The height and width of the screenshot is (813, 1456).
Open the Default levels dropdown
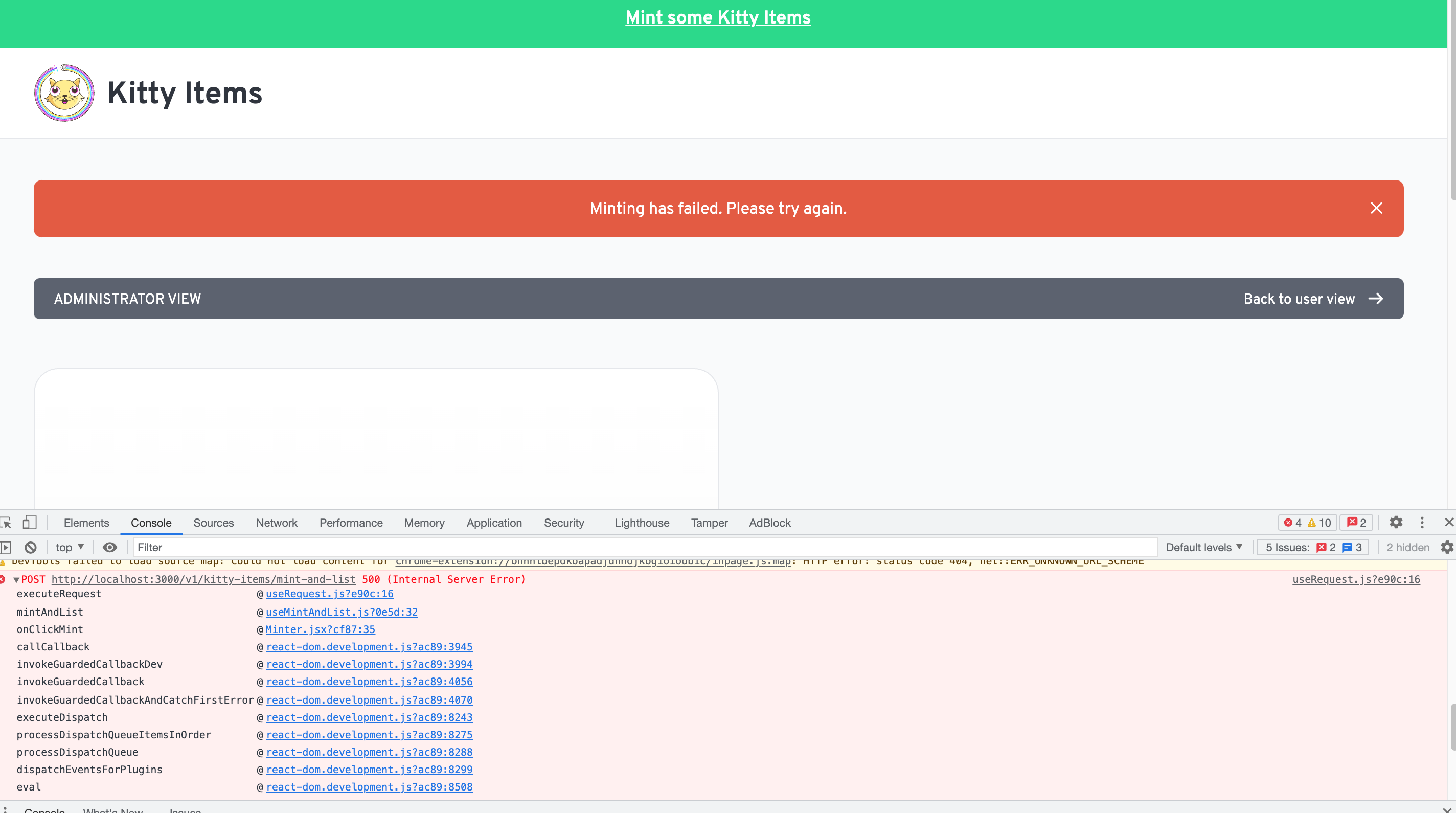coord(1204,547)
